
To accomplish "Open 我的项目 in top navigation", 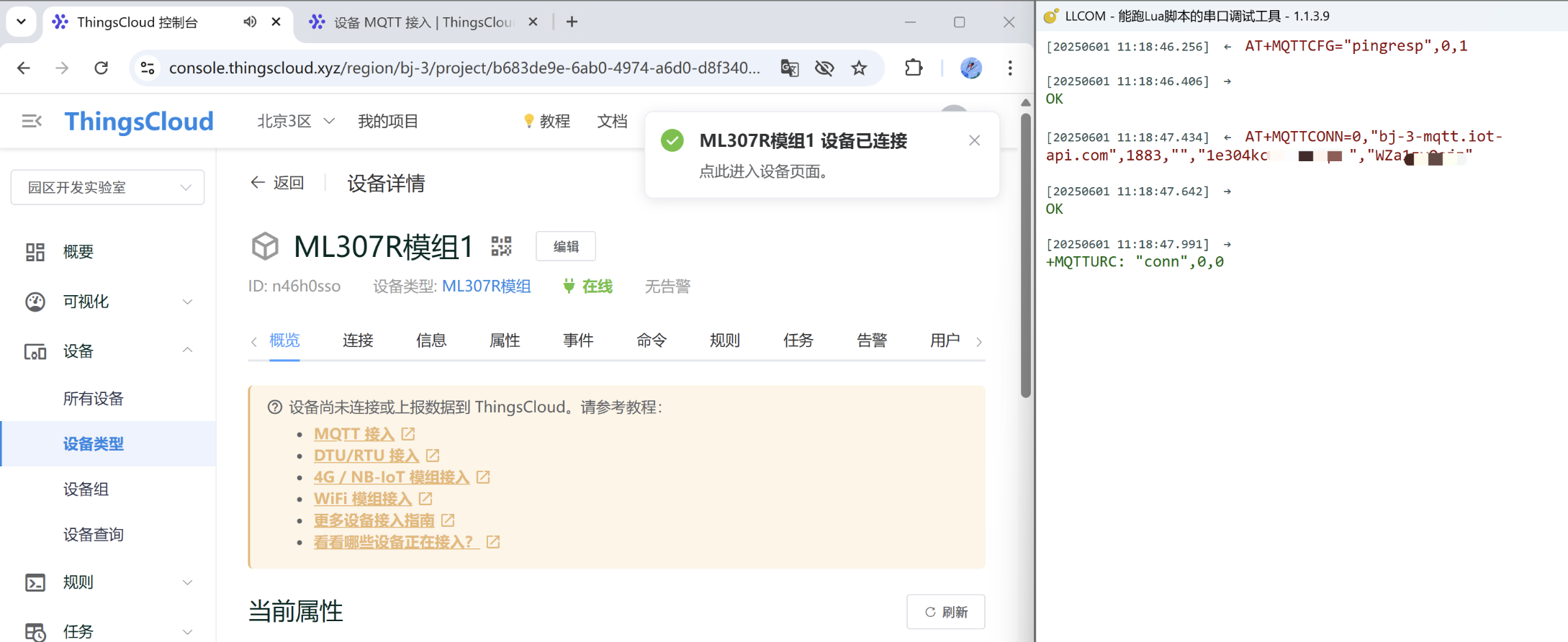I will 388,121.
